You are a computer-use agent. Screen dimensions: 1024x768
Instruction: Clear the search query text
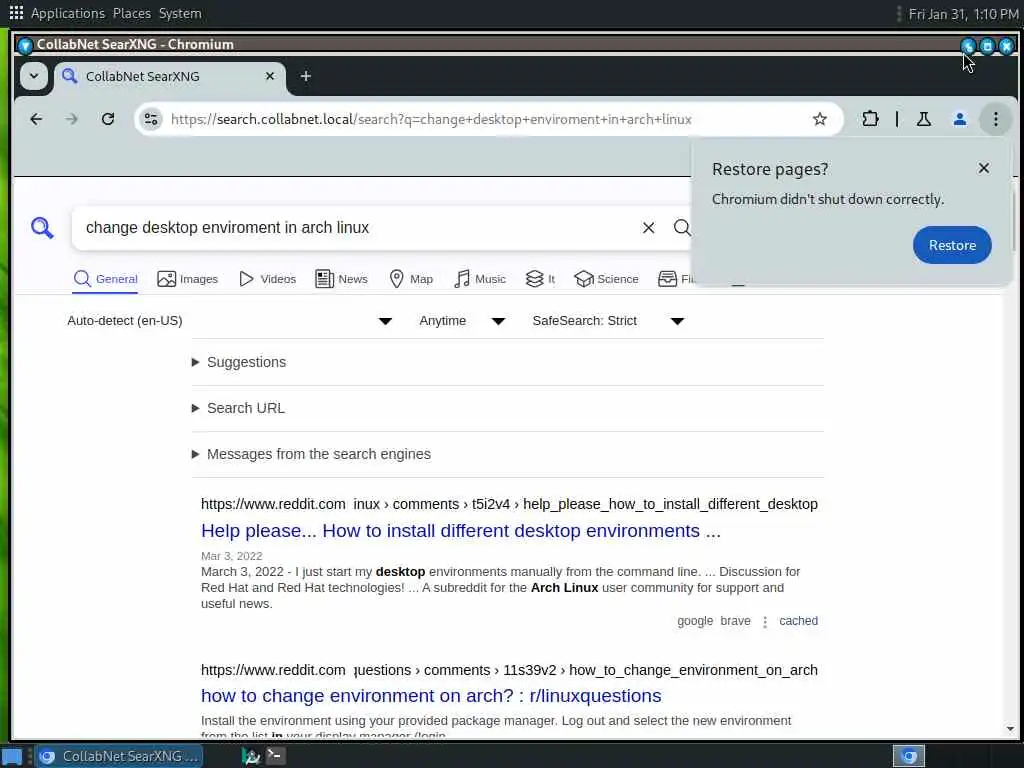point(648,227)
